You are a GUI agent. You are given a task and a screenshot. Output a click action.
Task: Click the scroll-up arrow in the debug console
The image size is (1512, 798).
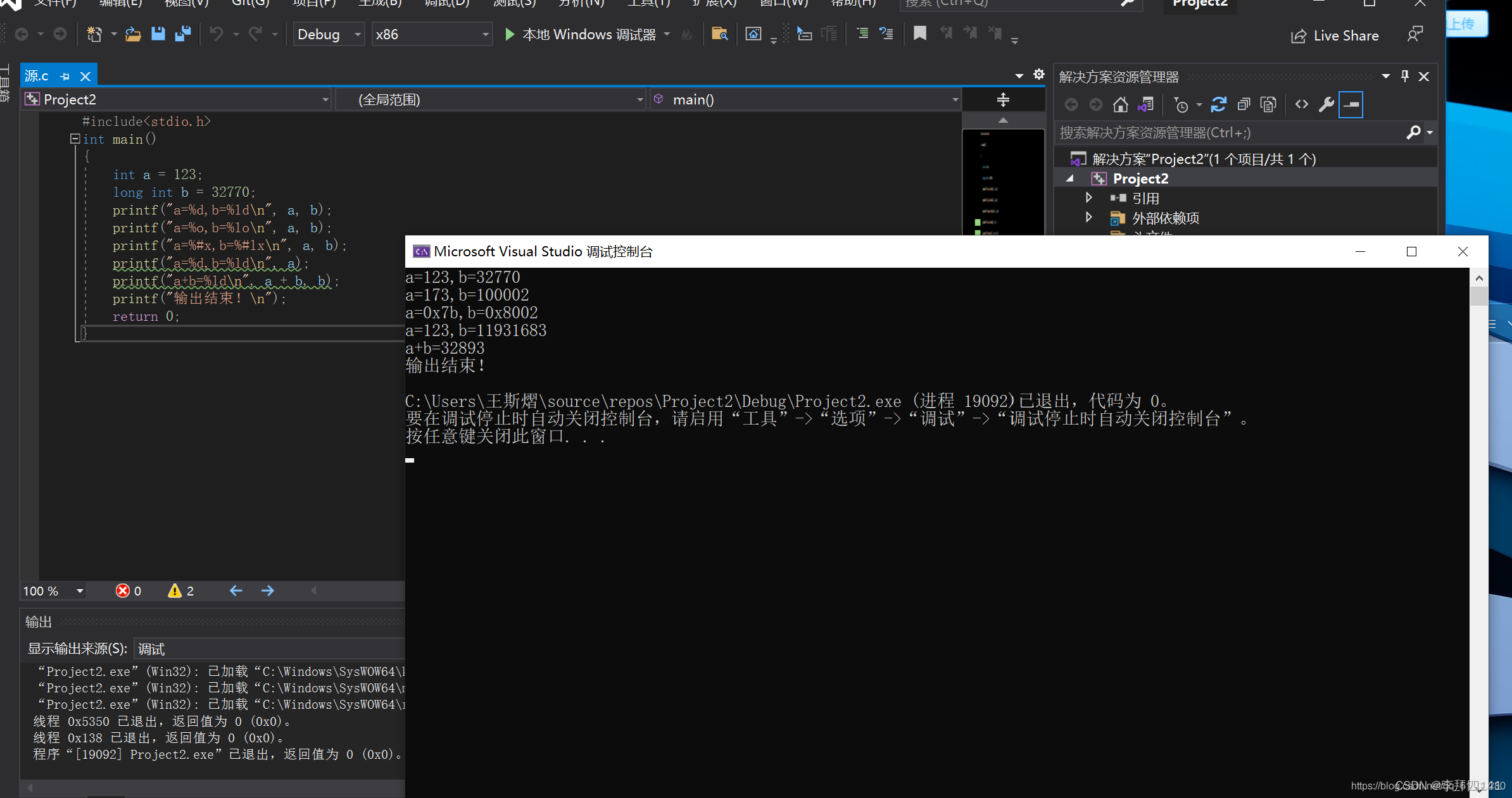(1479, 278)
